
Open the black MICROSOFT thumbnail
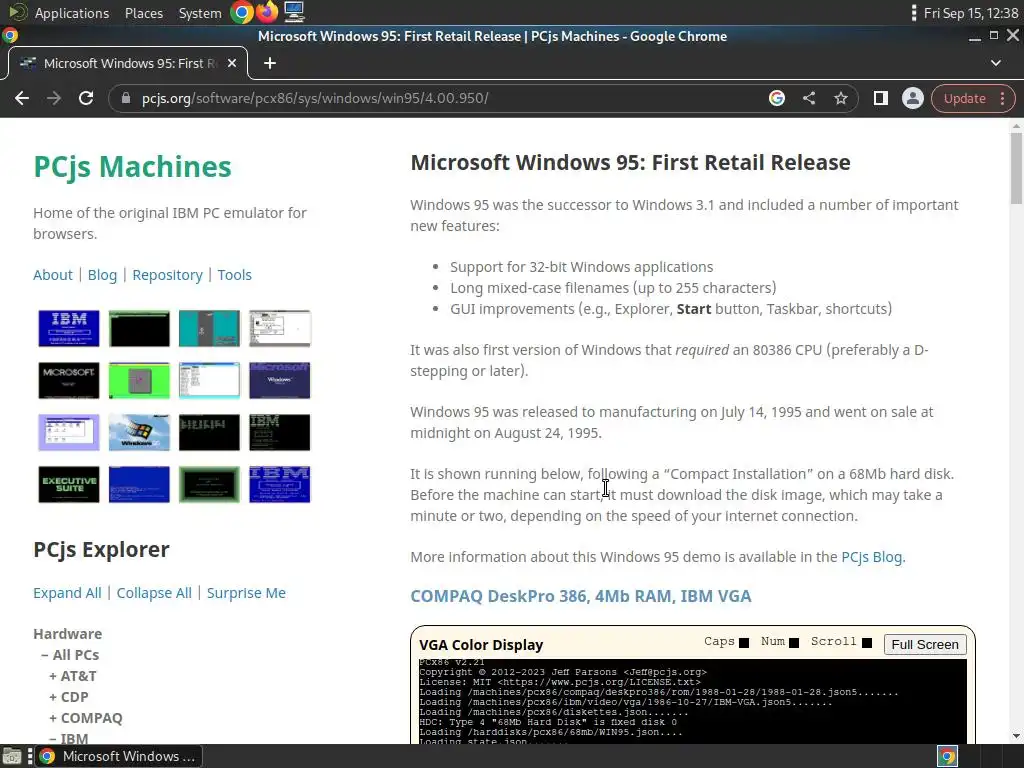coord(69,380)
